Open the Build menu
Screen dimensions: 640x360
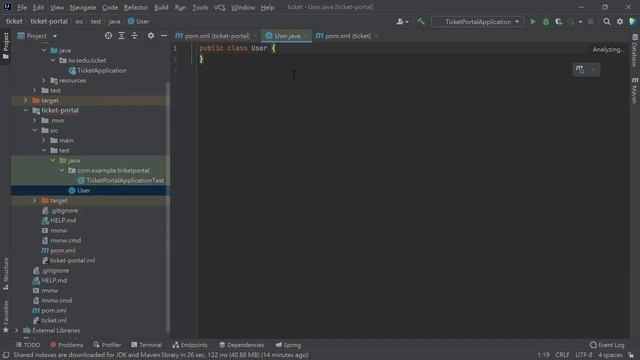[161, 7]
